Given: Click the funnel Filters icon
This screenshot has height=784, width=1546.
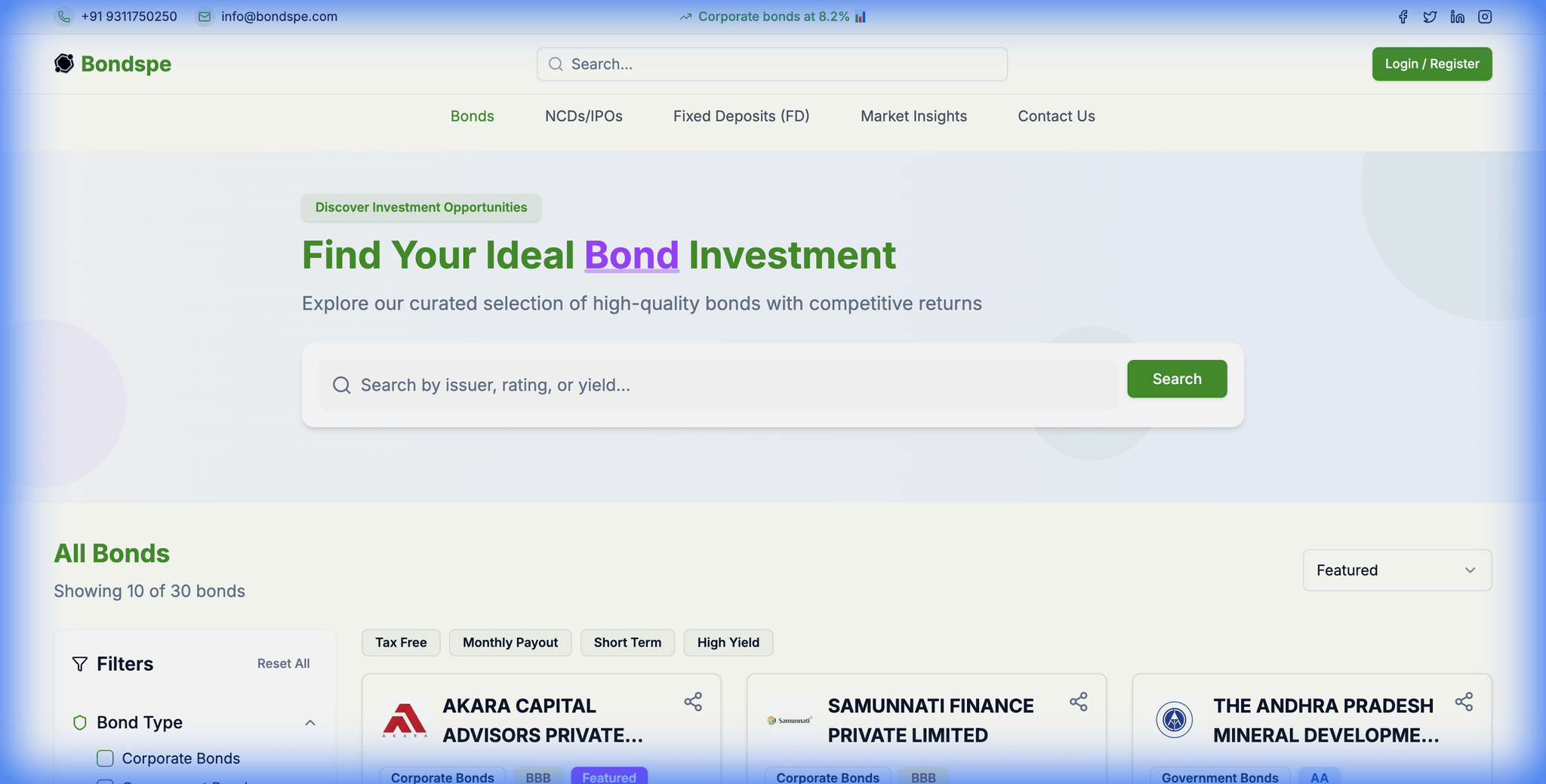Looking at the screenshot, I should pos(79,664).
